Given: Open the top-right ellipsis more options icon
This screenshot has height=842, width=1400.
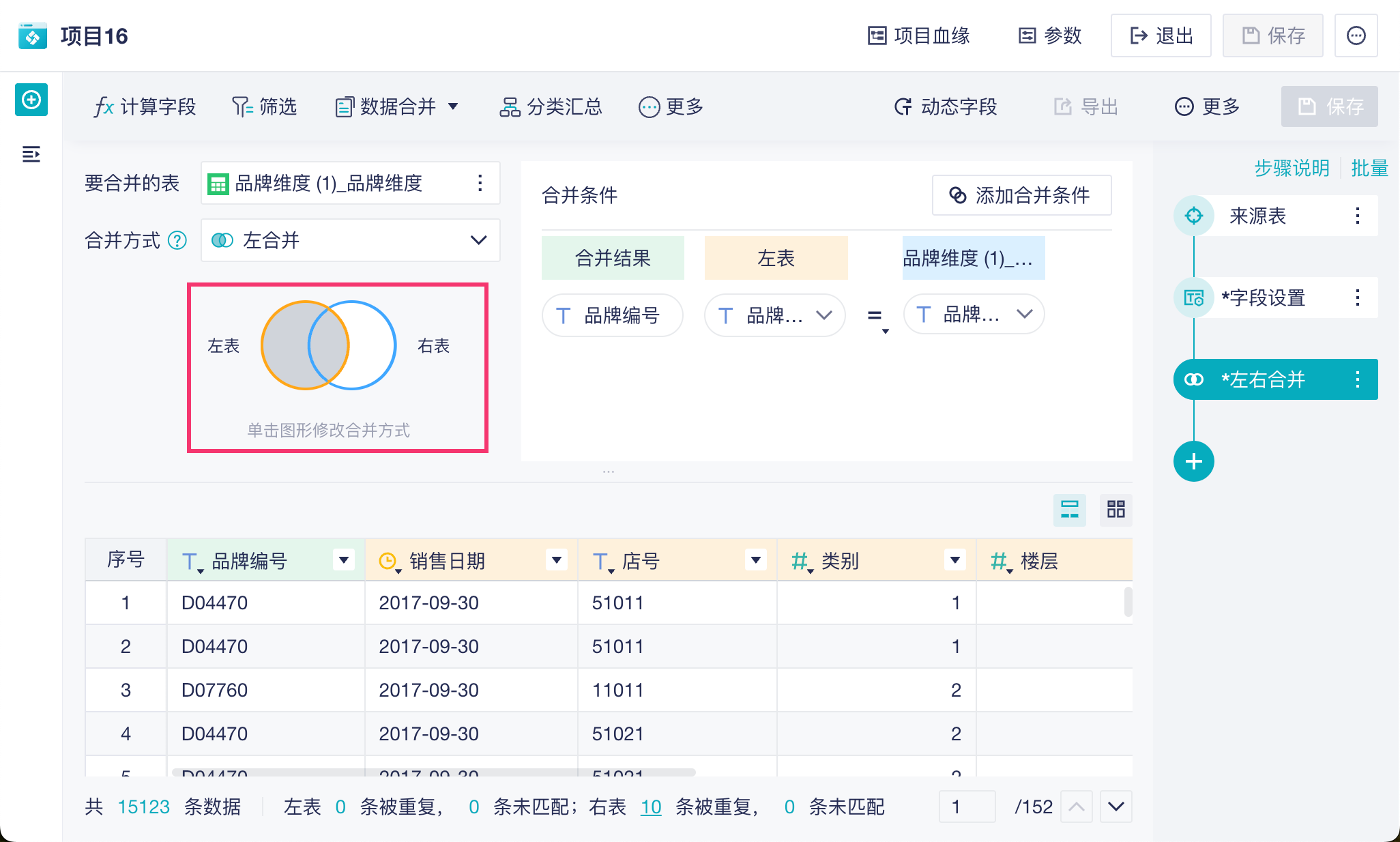Looking at the screenshot, I should click(x=1356, y=35).
